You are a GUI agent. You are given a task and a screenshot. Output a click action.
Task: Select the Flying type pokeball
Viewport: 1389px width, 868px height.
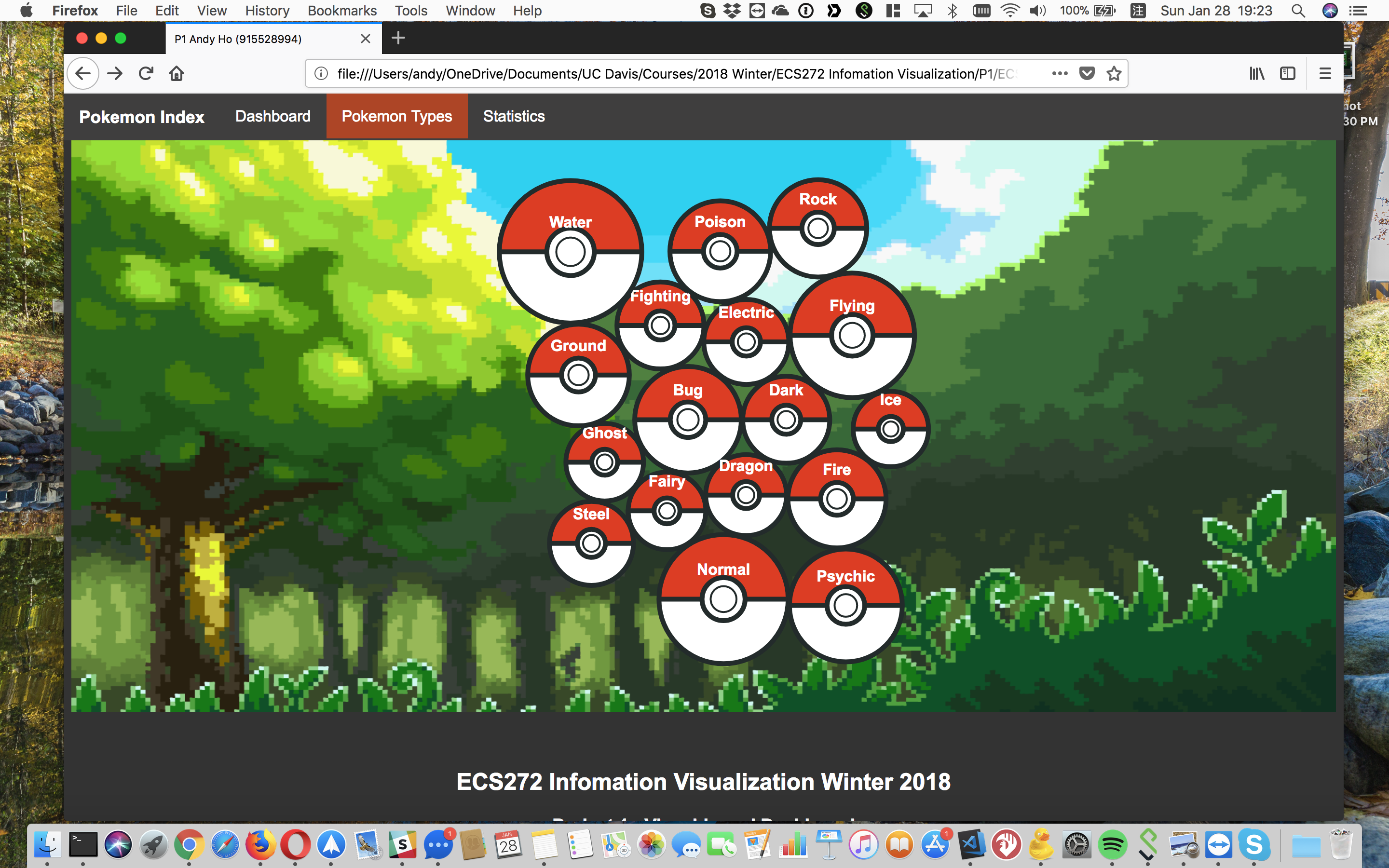852,335
